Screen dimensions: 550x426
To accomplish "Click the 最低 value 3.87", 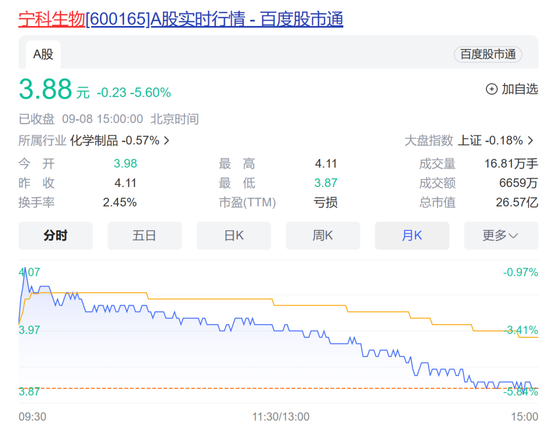I will (x=326, y=183).
